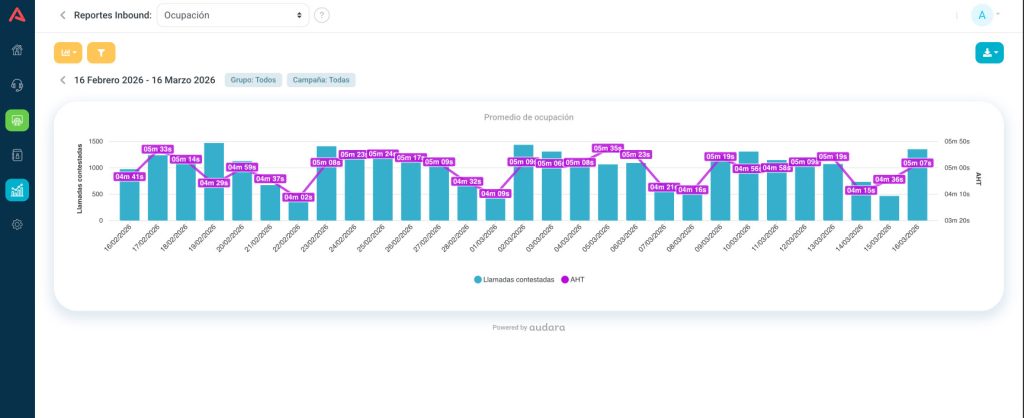Image resolution: width=1024 pixels, height=418 pixels.
Task: Open the clipboard icon in the sidebar
Action: [17, 155]
